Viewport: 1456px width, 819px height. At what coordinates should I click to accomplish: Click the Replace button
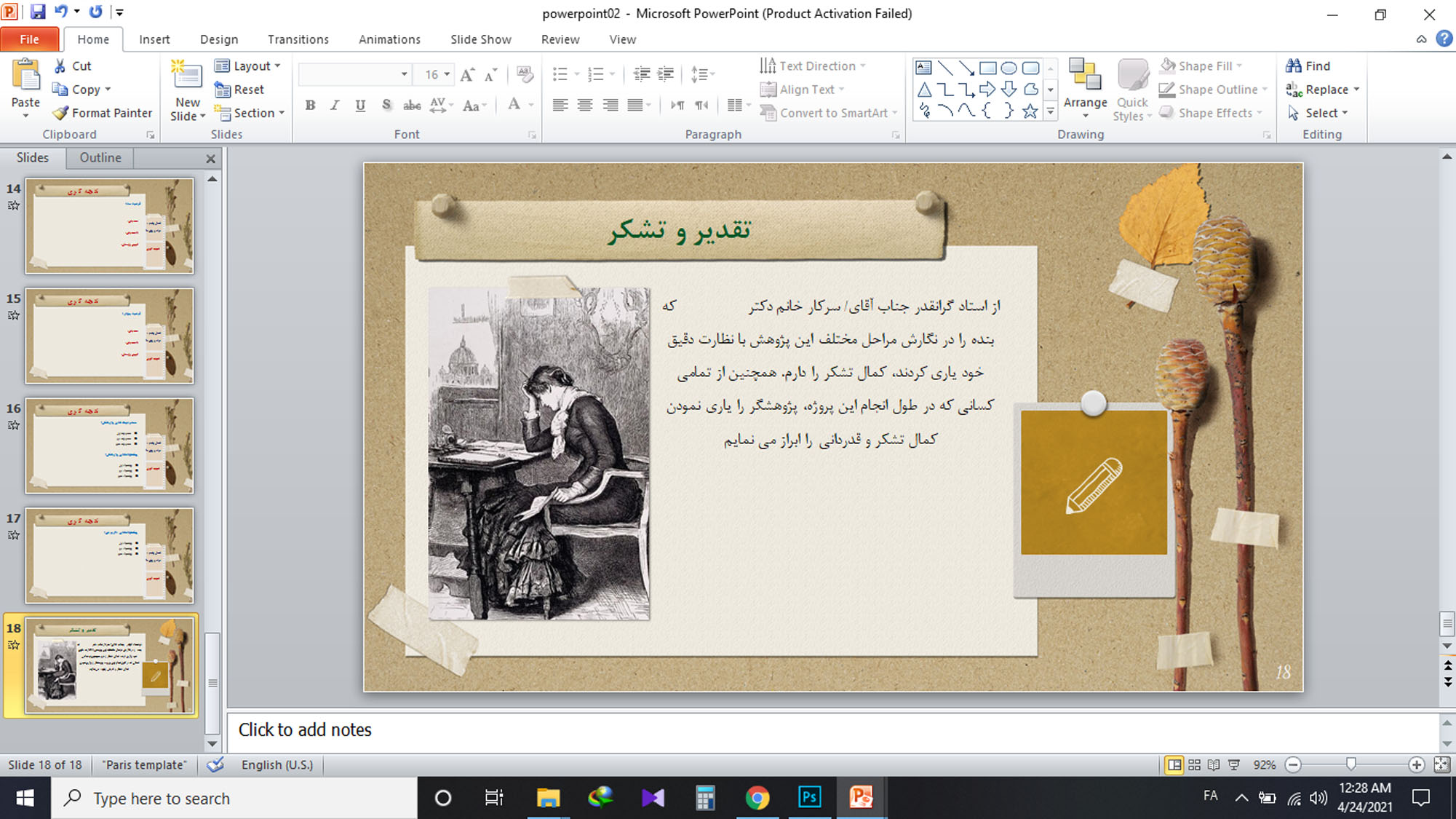(x=1321, y=90)
